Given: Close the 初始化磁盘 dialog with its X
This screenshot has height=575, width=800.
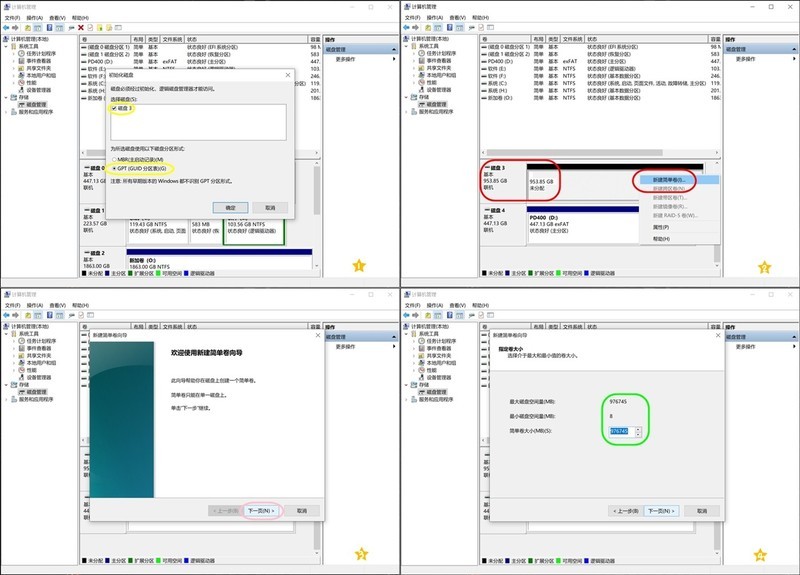Looking at the screenshot, I should pyautogui.click(x=288, y=75).
